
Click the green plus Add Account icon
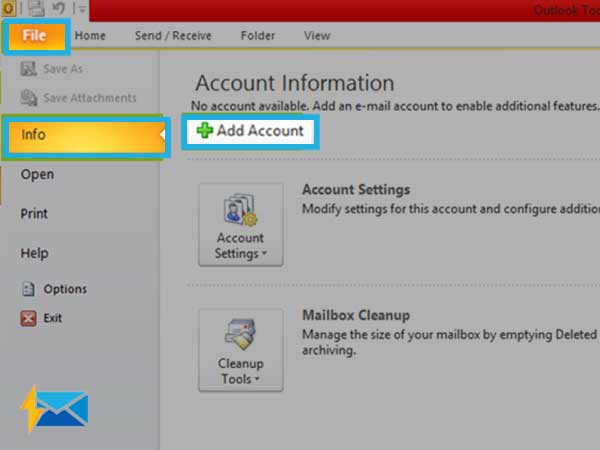[205, 130]
